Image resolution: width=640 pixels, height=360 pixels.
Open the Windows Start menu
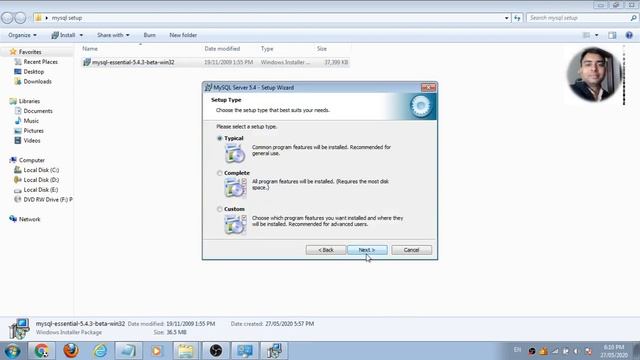[x=13, y=351]
